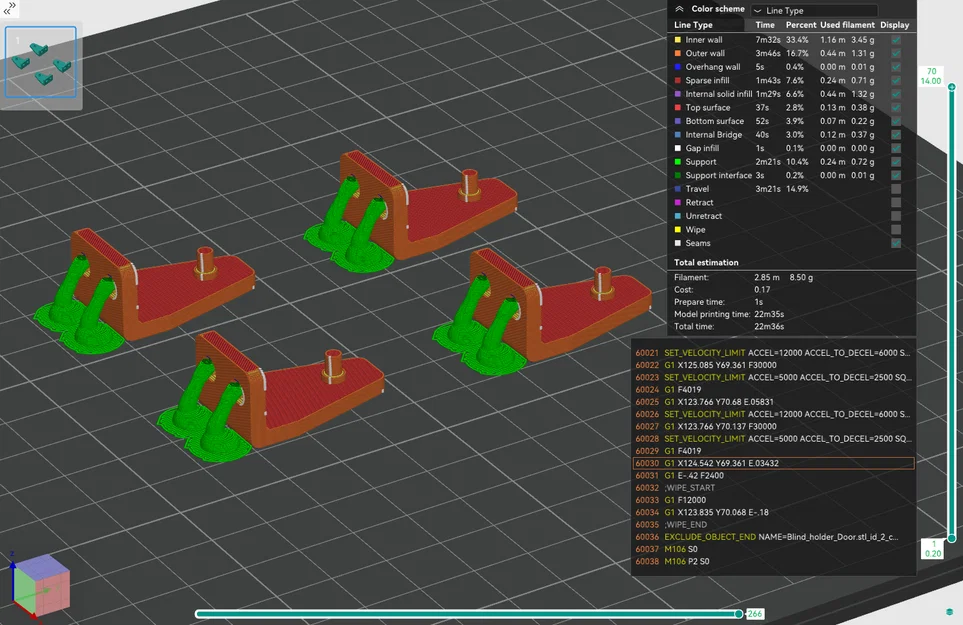Toggle Internal Bridge display checkbox
Screen dimensions: 963x625
pyautogui.click(x=896, y=134)
